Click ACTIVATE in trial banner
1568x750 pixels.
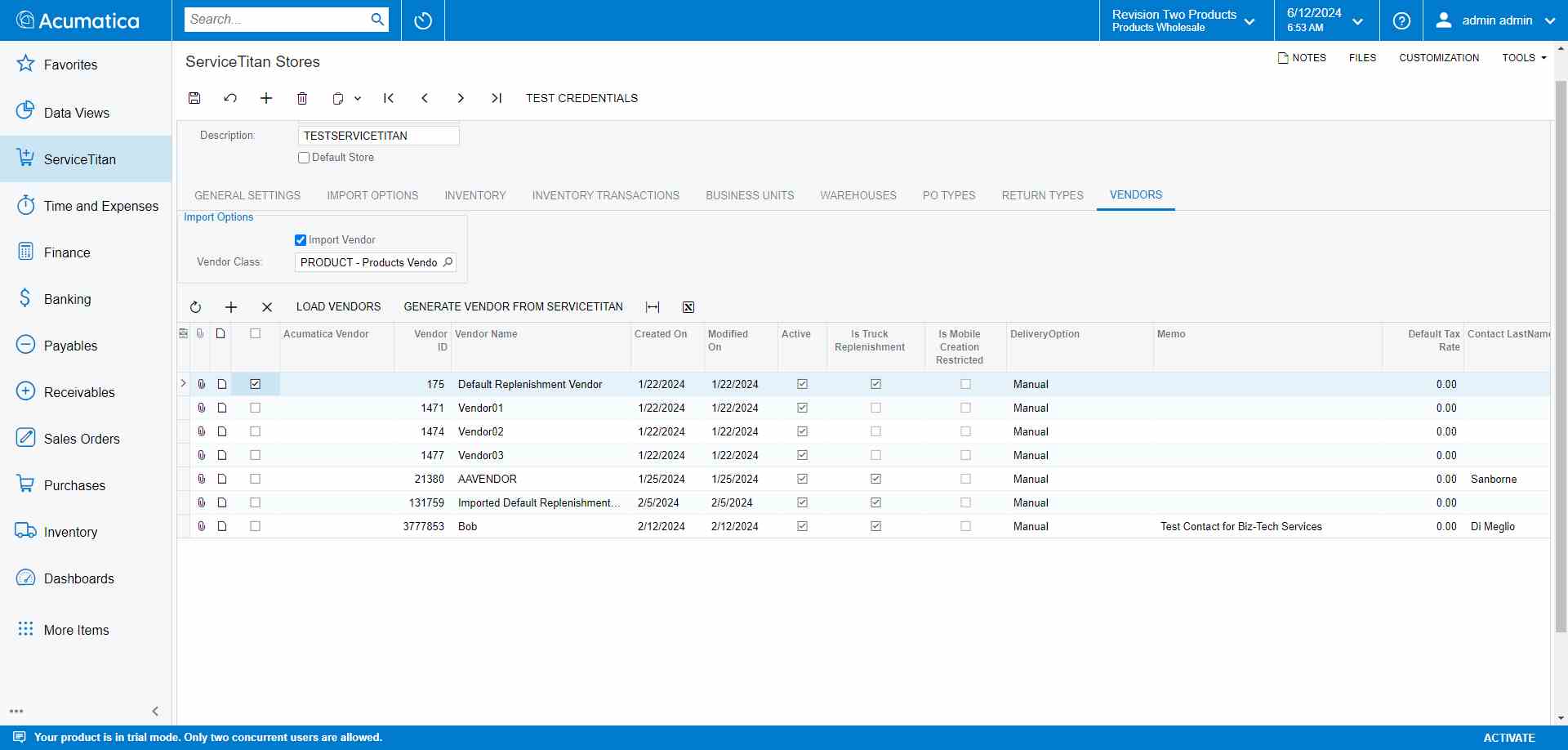click(x=1509, y=738)
